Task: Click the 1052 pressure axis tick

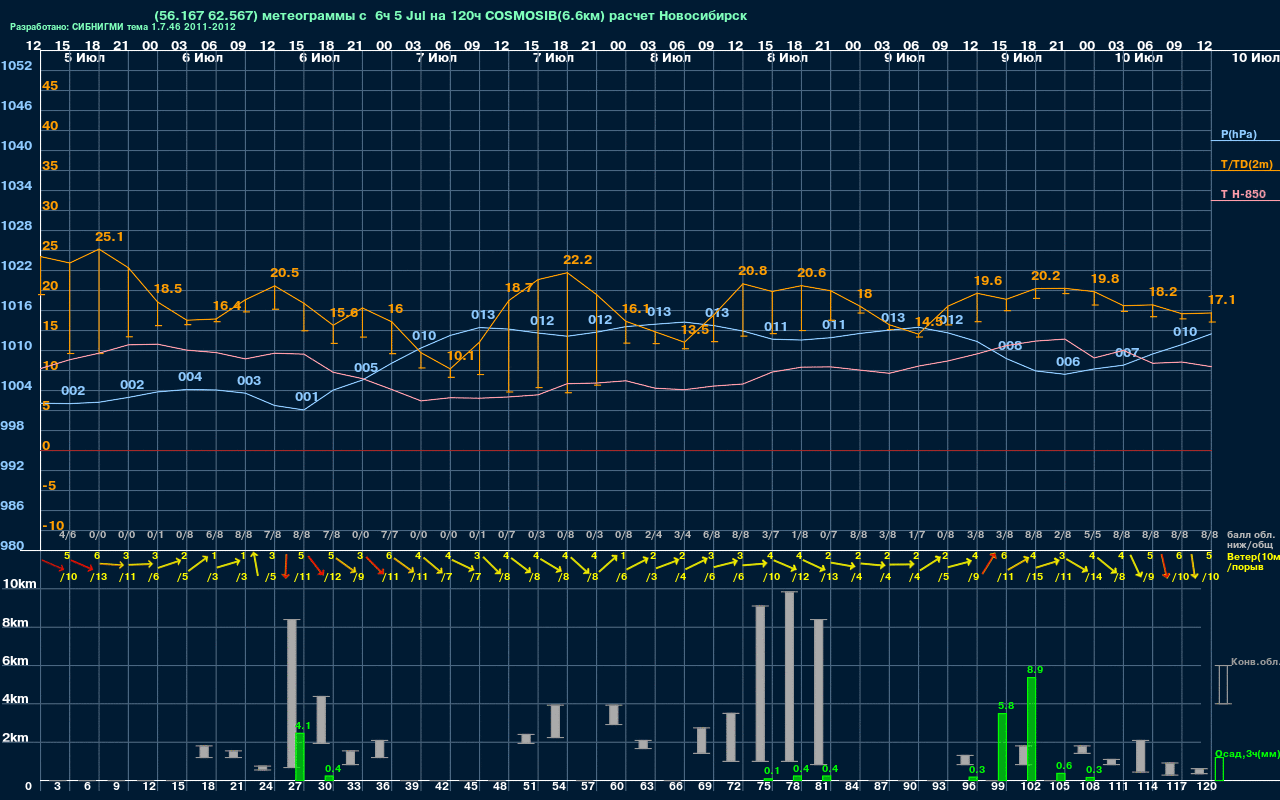Action: tap(16, 65)
